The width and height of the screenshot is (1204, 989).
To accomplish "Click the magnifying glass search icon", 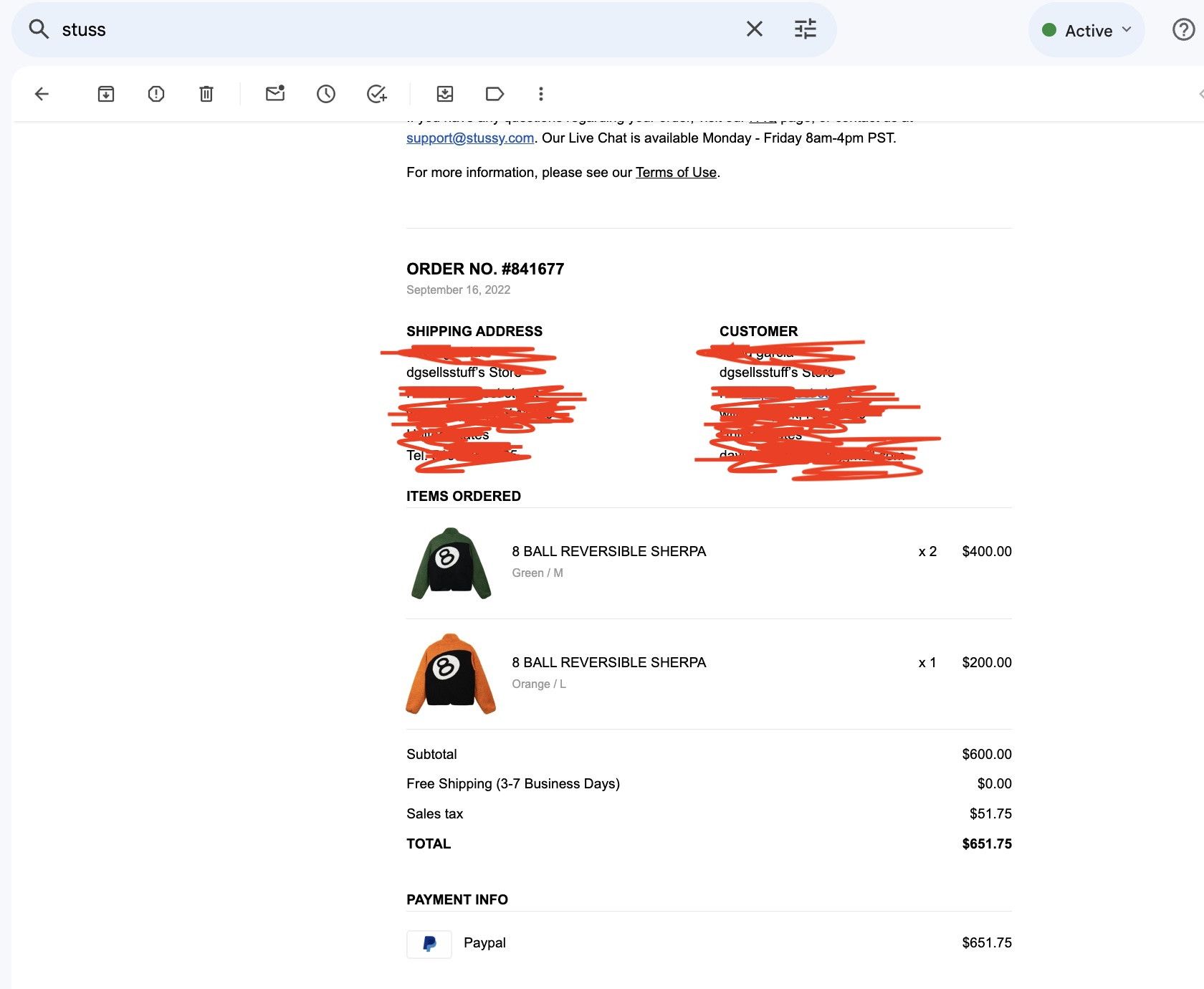I will coord(39,29).
